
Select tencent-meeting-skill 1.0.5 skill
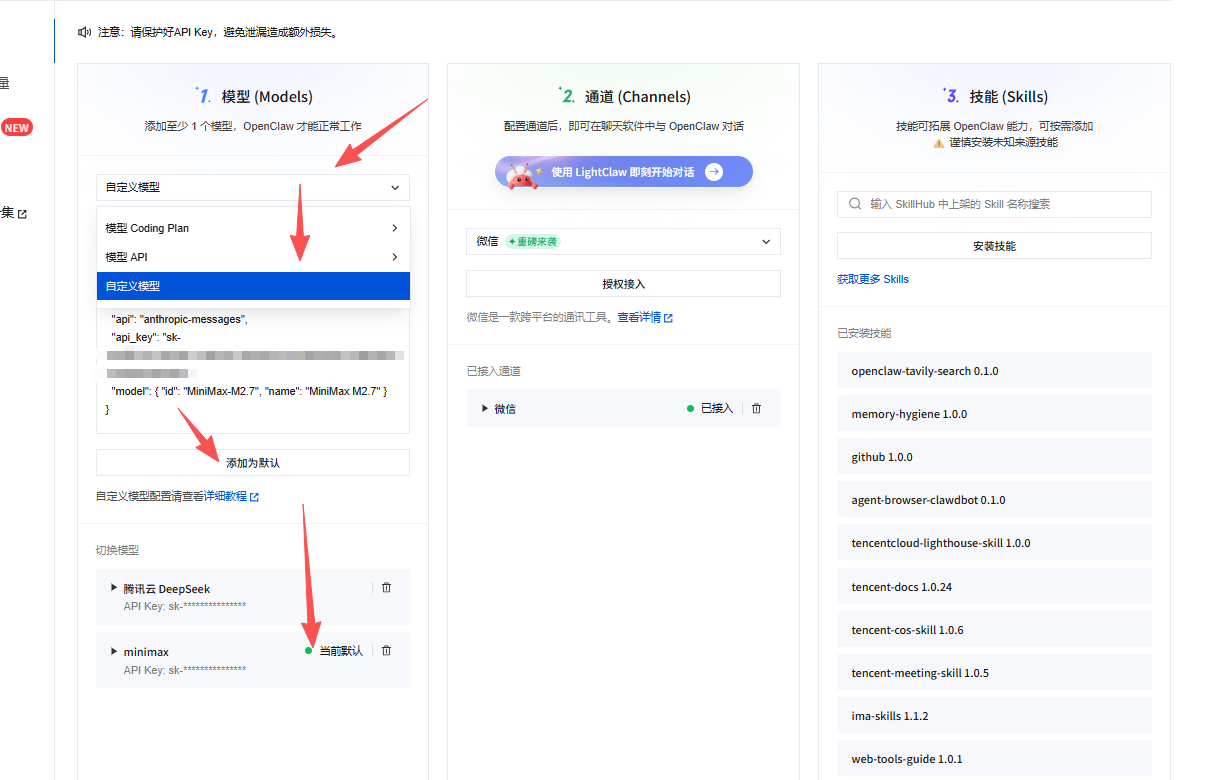994,673
